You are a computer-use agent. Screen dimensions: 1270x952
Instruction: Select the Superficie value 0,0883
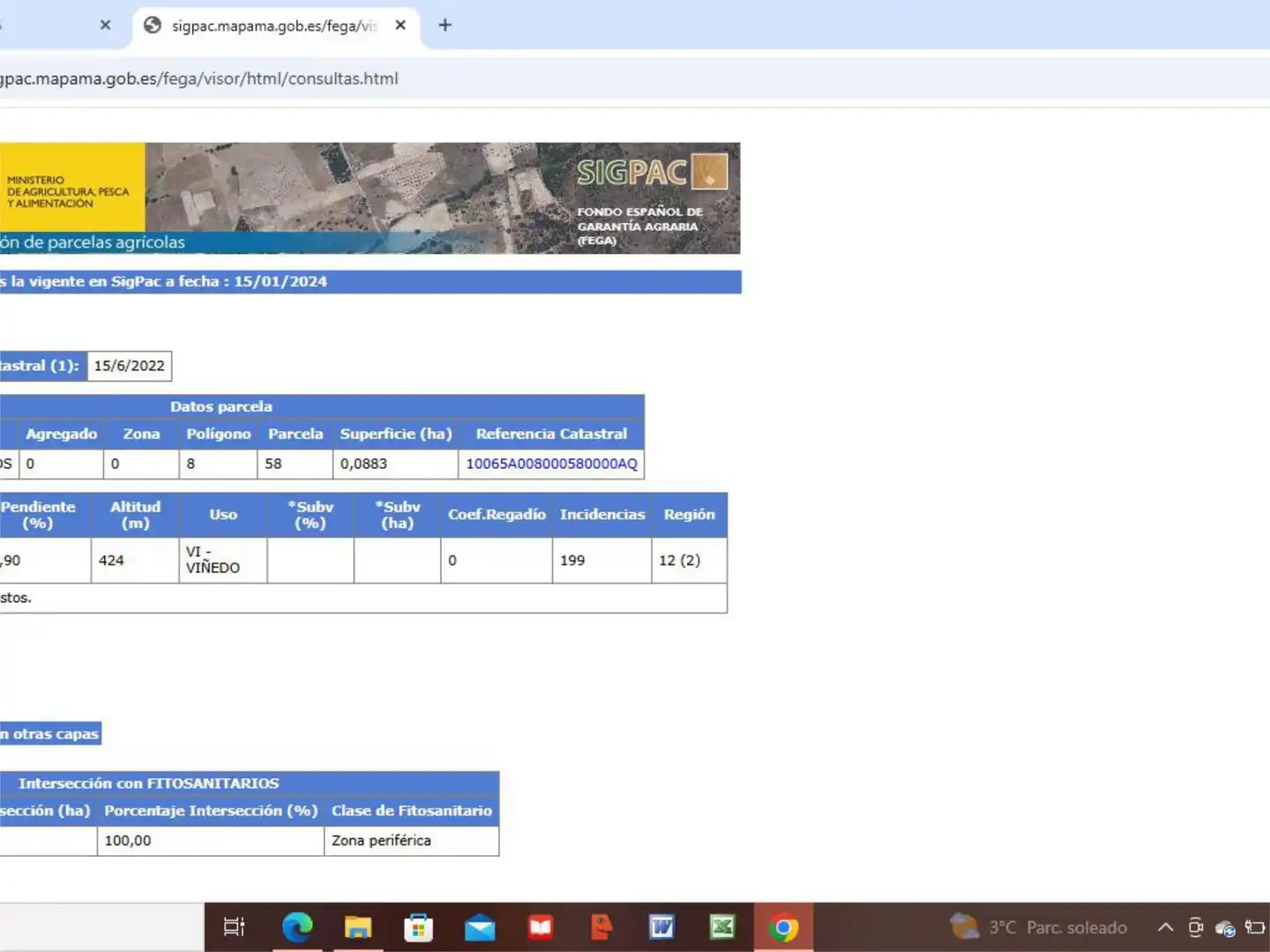[363, 464]
